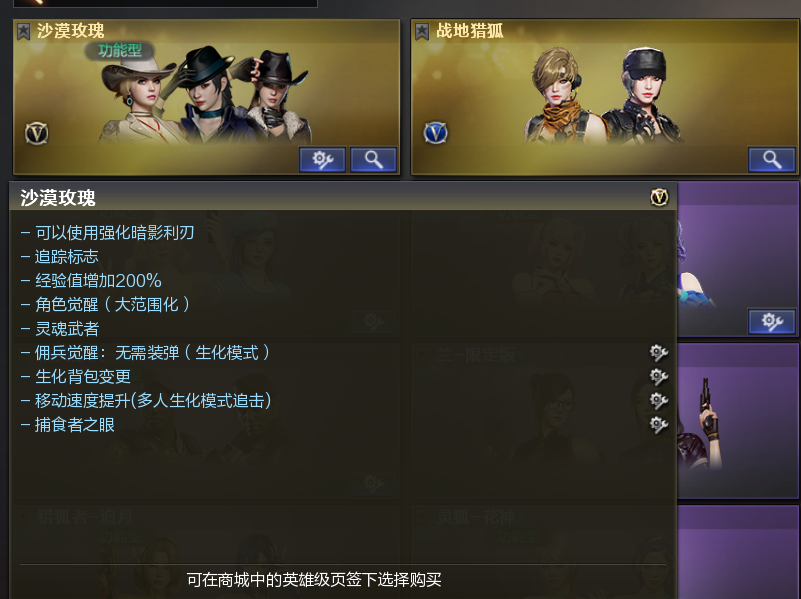Screen dimensions: 801x599
Task: Open gear setting for 移动速度提升 row
Action: coord(658,400)
